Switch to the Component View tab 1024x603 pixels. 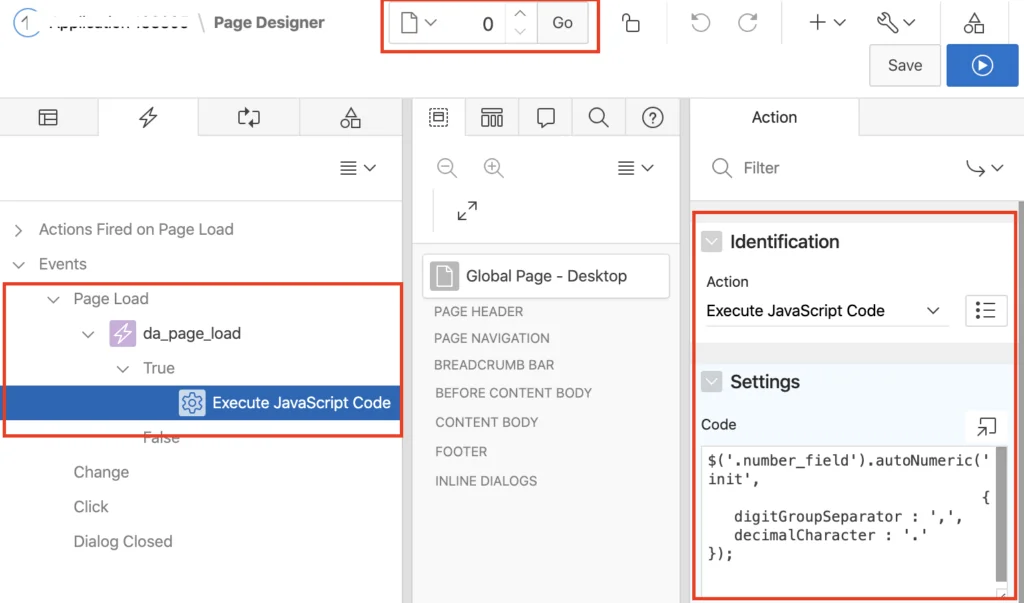point(492,118)
